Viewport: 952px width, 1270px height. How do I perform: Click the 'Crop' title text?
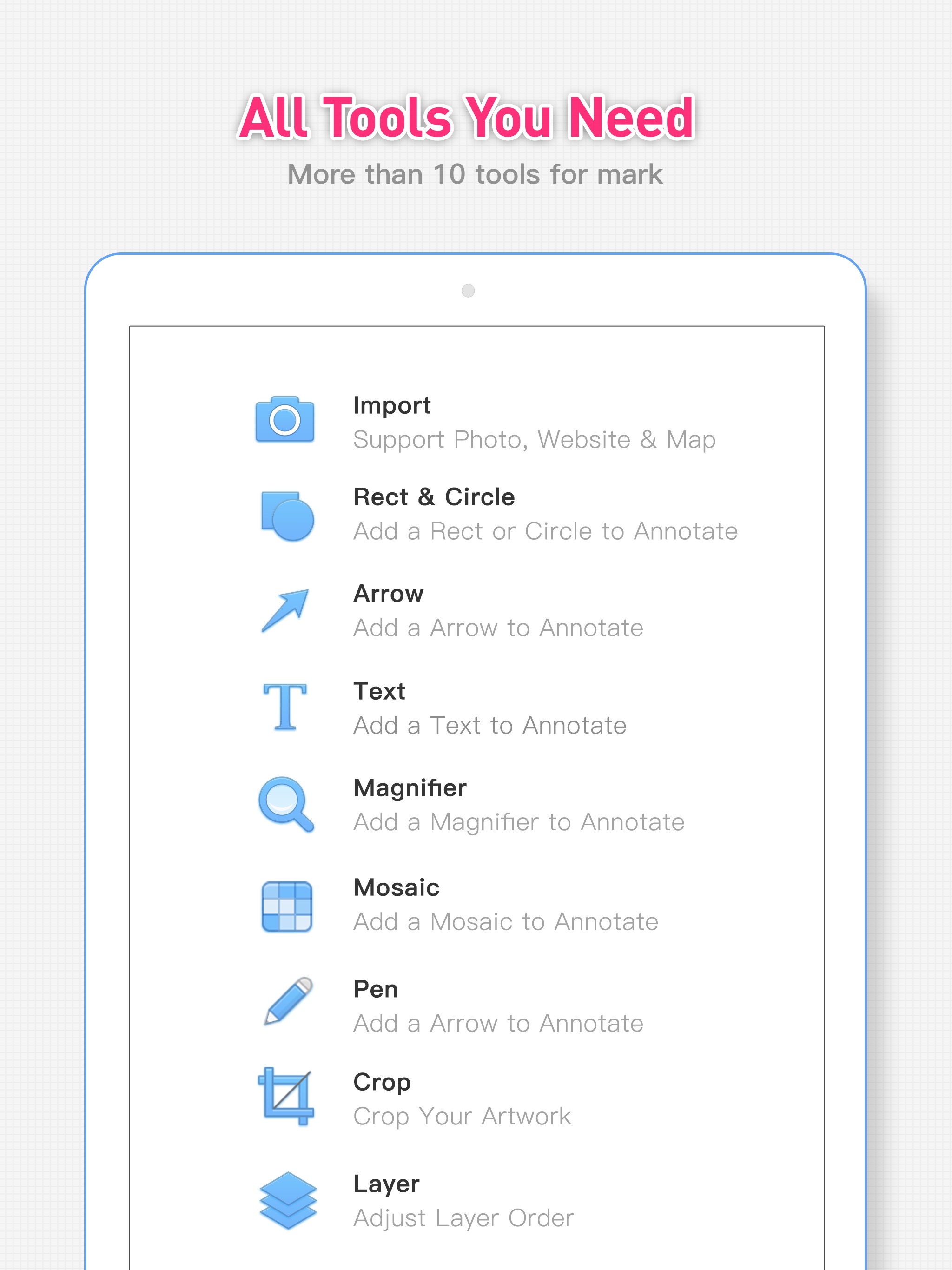point(382,1083)
